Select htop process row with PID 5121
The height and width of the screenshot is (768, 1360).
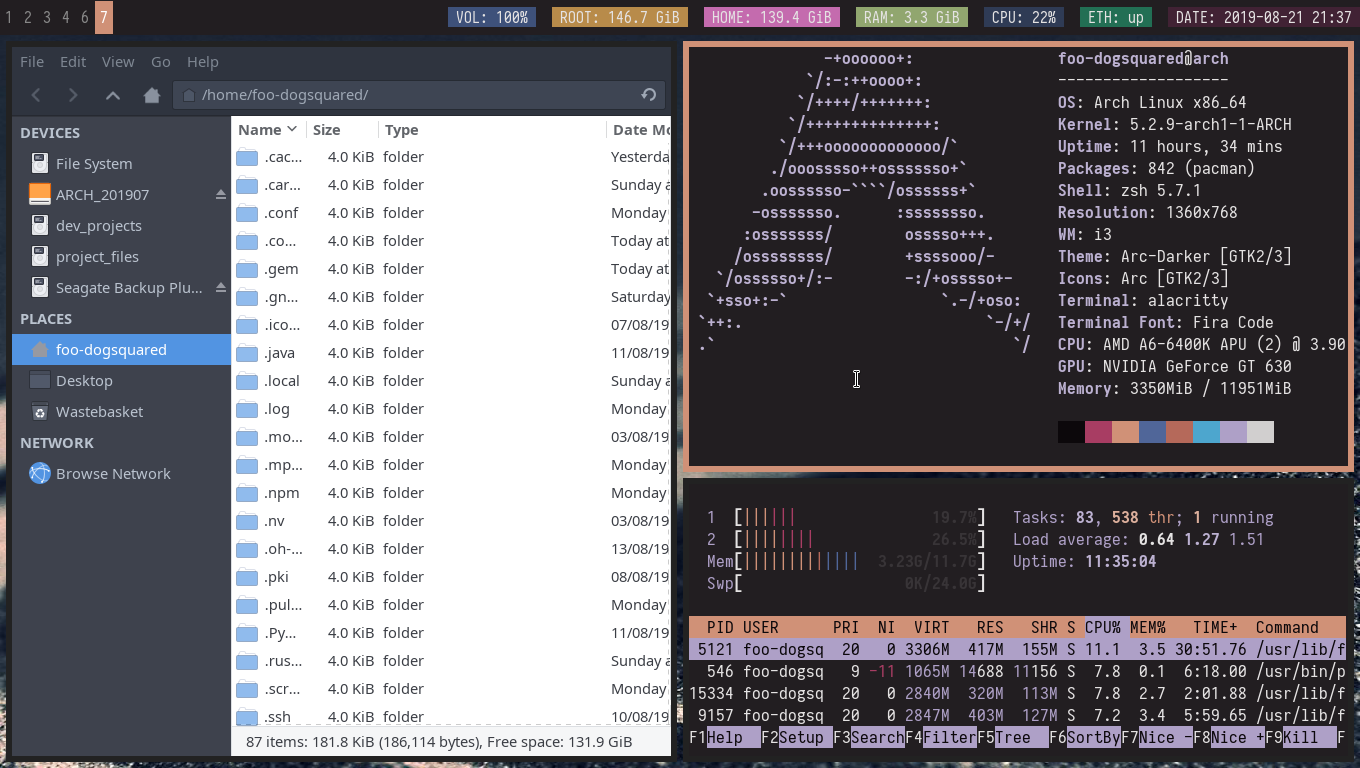(x=1017, y=649)
